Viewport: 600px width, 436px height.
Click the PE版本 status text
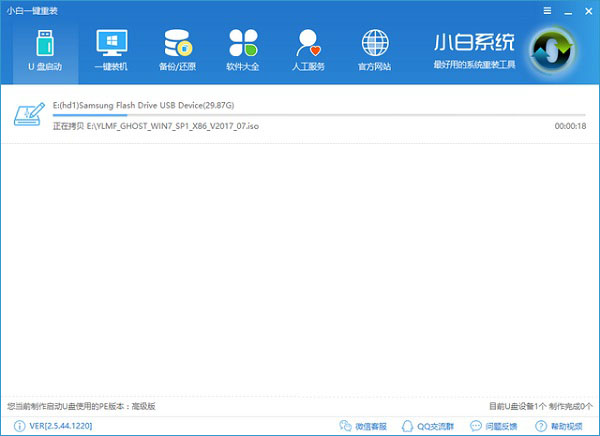(81, 406)
